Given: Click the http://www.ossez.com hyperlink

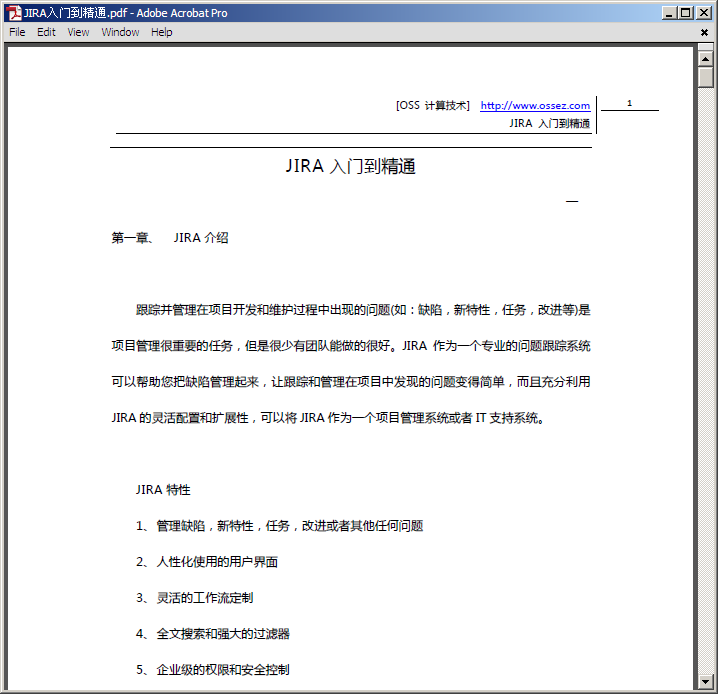Looking at the screenshot, I should [535, 106].
